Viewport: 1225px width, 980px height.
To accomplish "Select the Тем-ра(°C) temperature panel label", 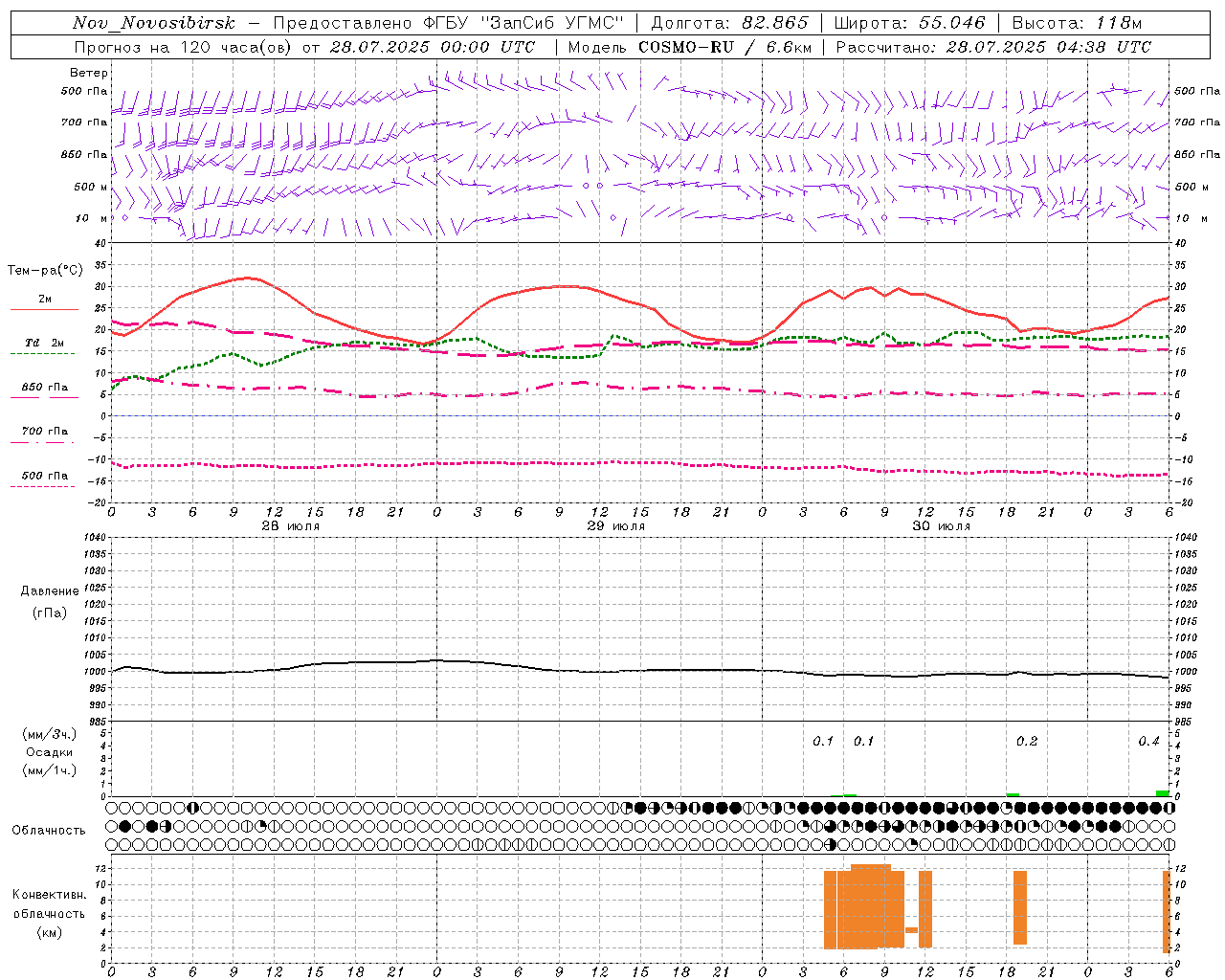I will point(45,271).
